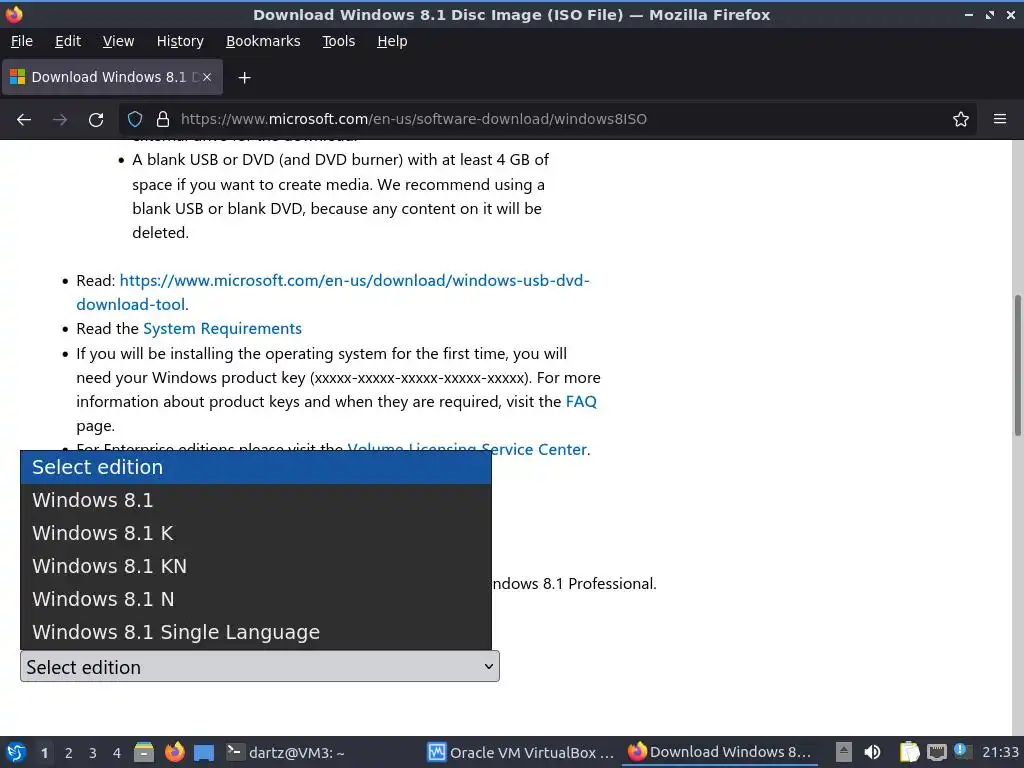Open the LXQt application menu icon

(x=16, y=752)
